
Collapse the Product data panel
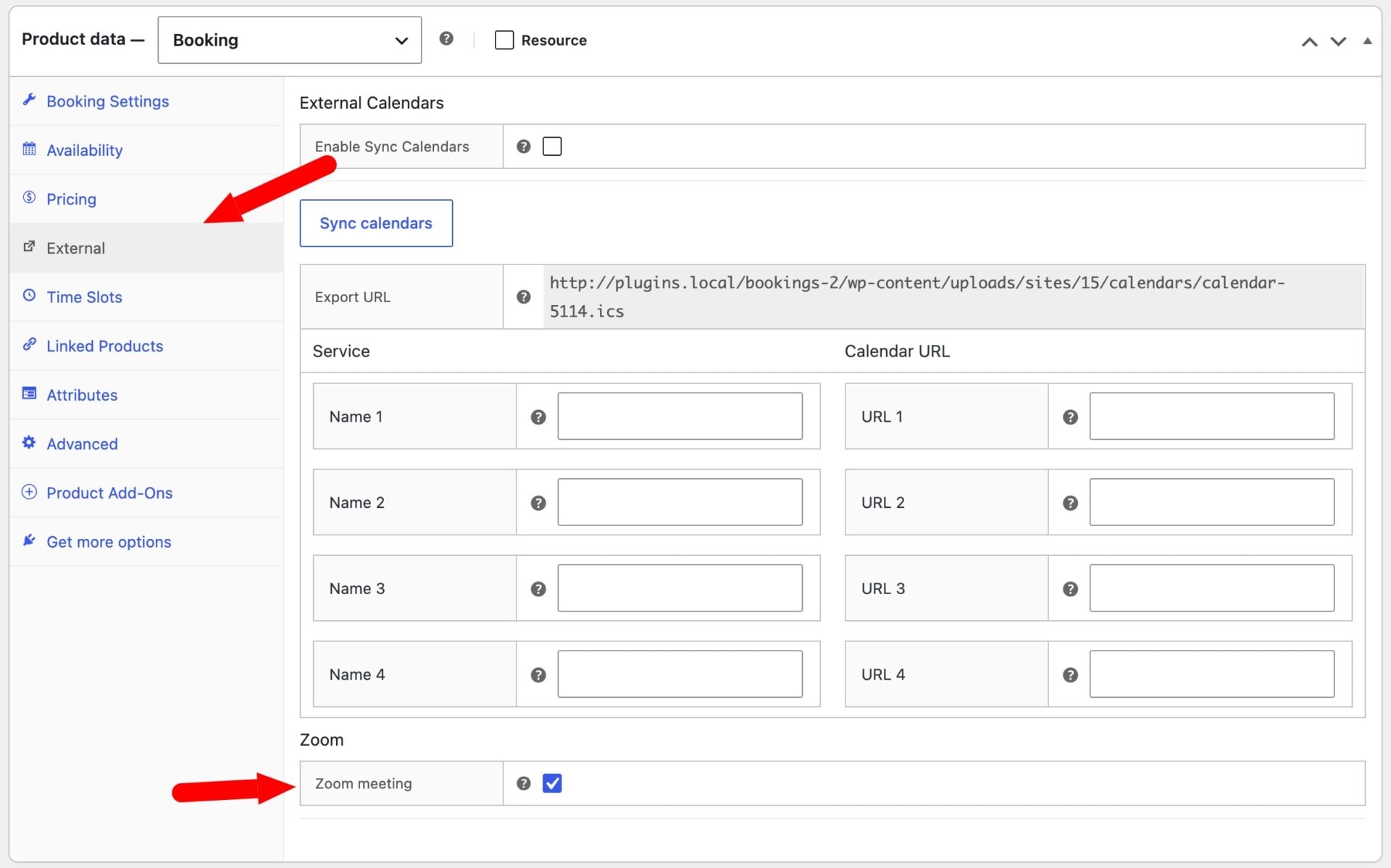(1367, 41)
